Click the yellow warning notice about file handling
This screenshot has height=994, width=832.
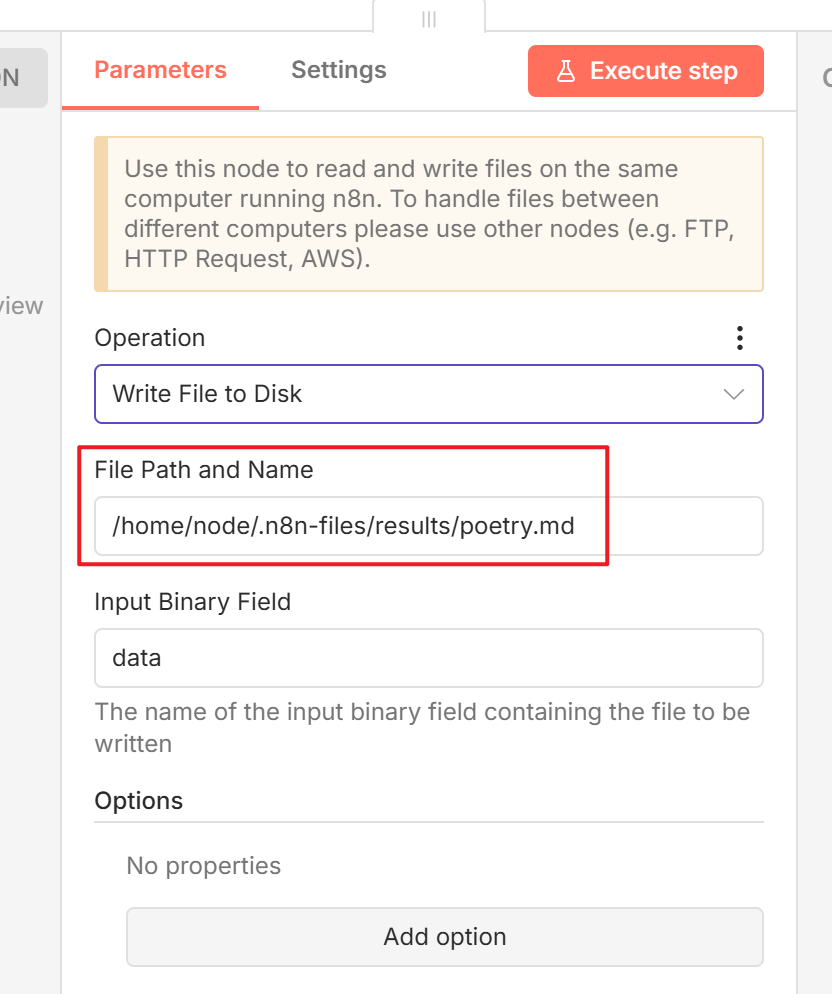(x=429, y=213)
